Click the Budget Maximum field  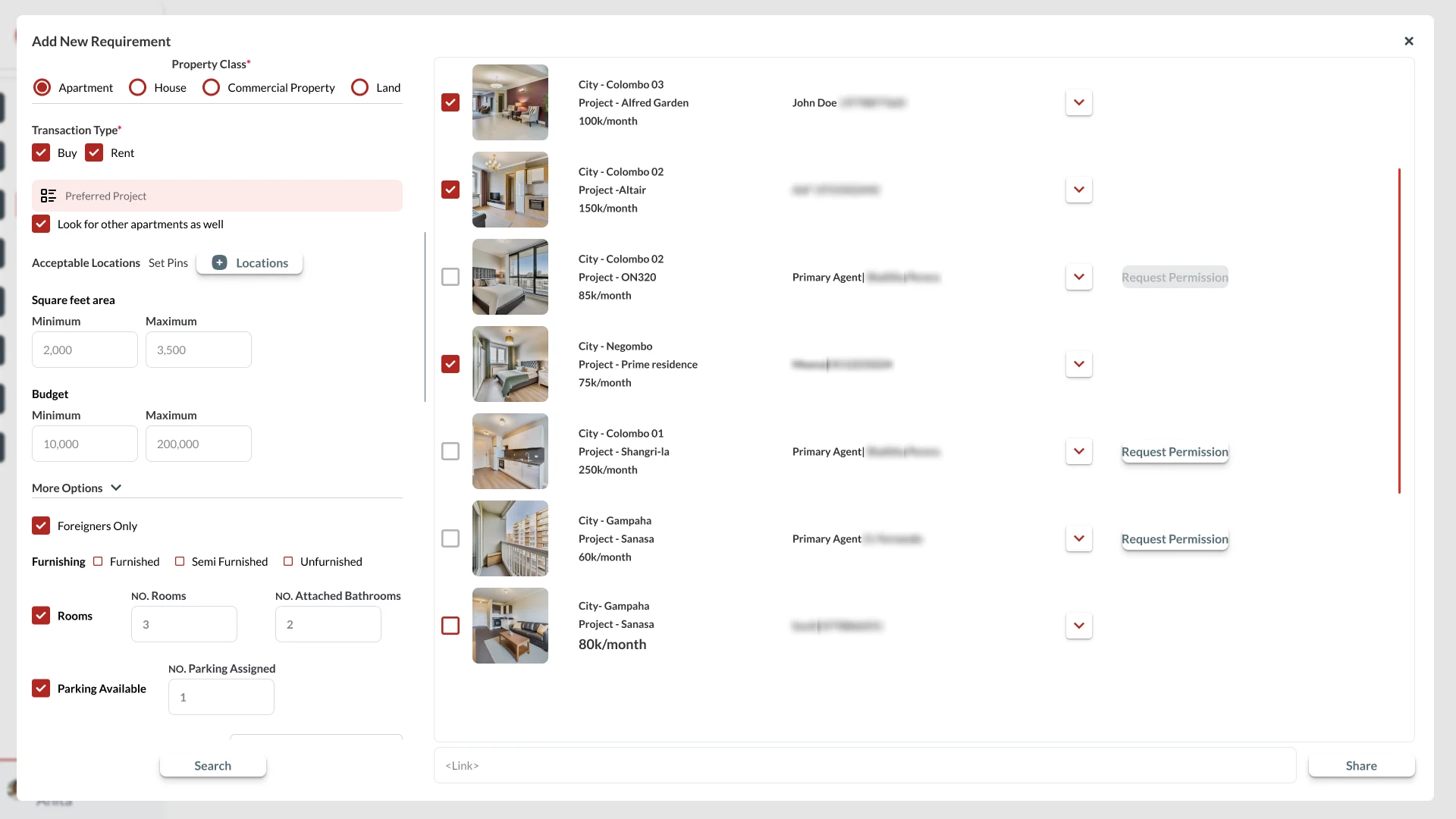coord(199,444)
